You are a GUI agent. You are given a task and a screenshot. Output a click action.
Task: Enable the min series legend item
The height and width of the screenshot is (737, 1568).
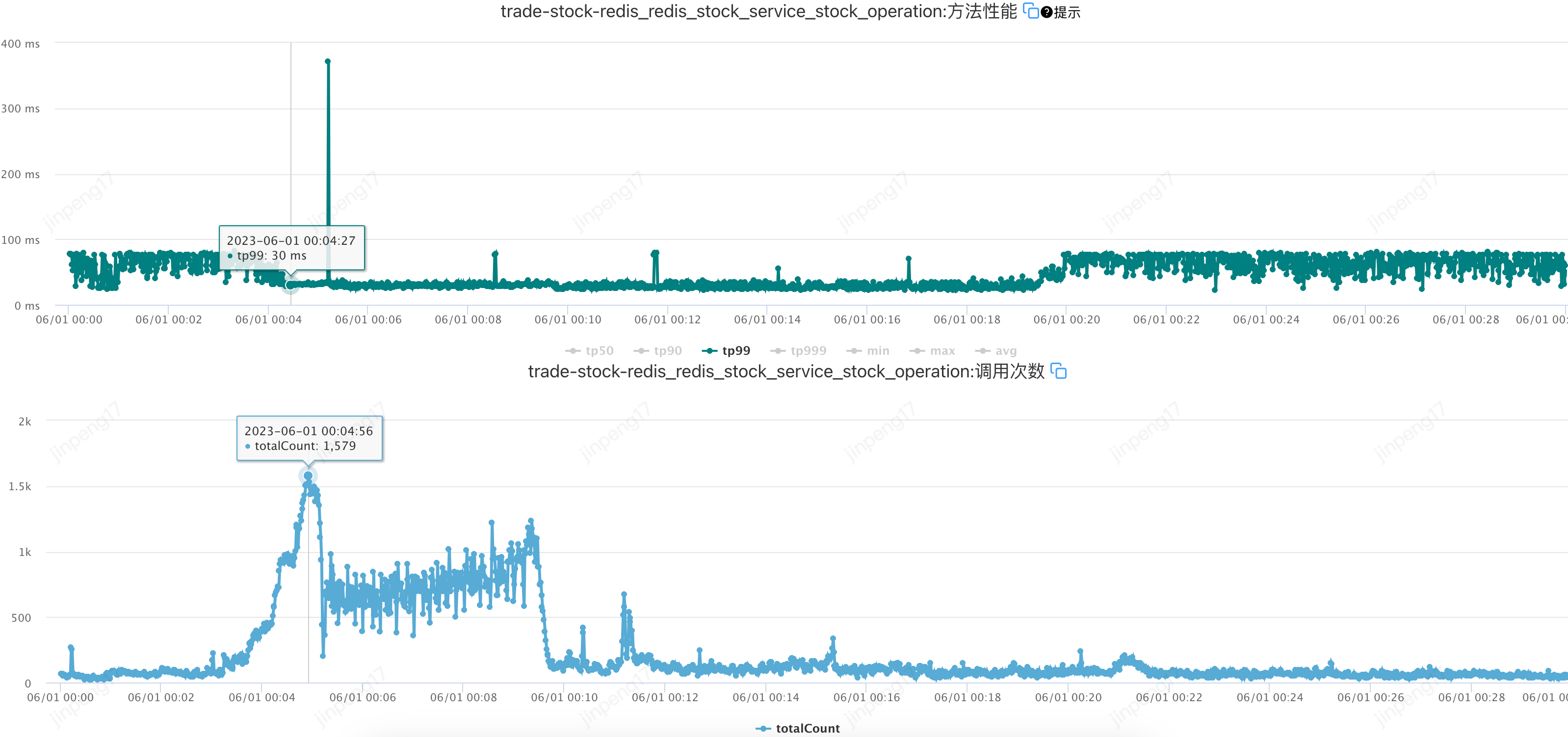point(877,350)
